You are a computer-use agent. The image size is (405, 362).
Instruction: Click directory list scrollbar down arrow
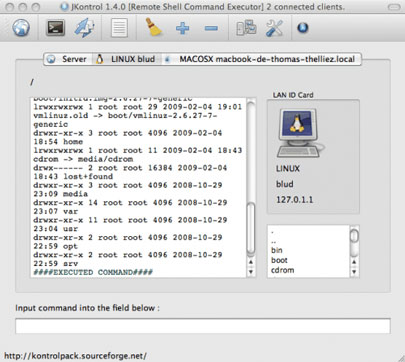[x=354, y=272]
